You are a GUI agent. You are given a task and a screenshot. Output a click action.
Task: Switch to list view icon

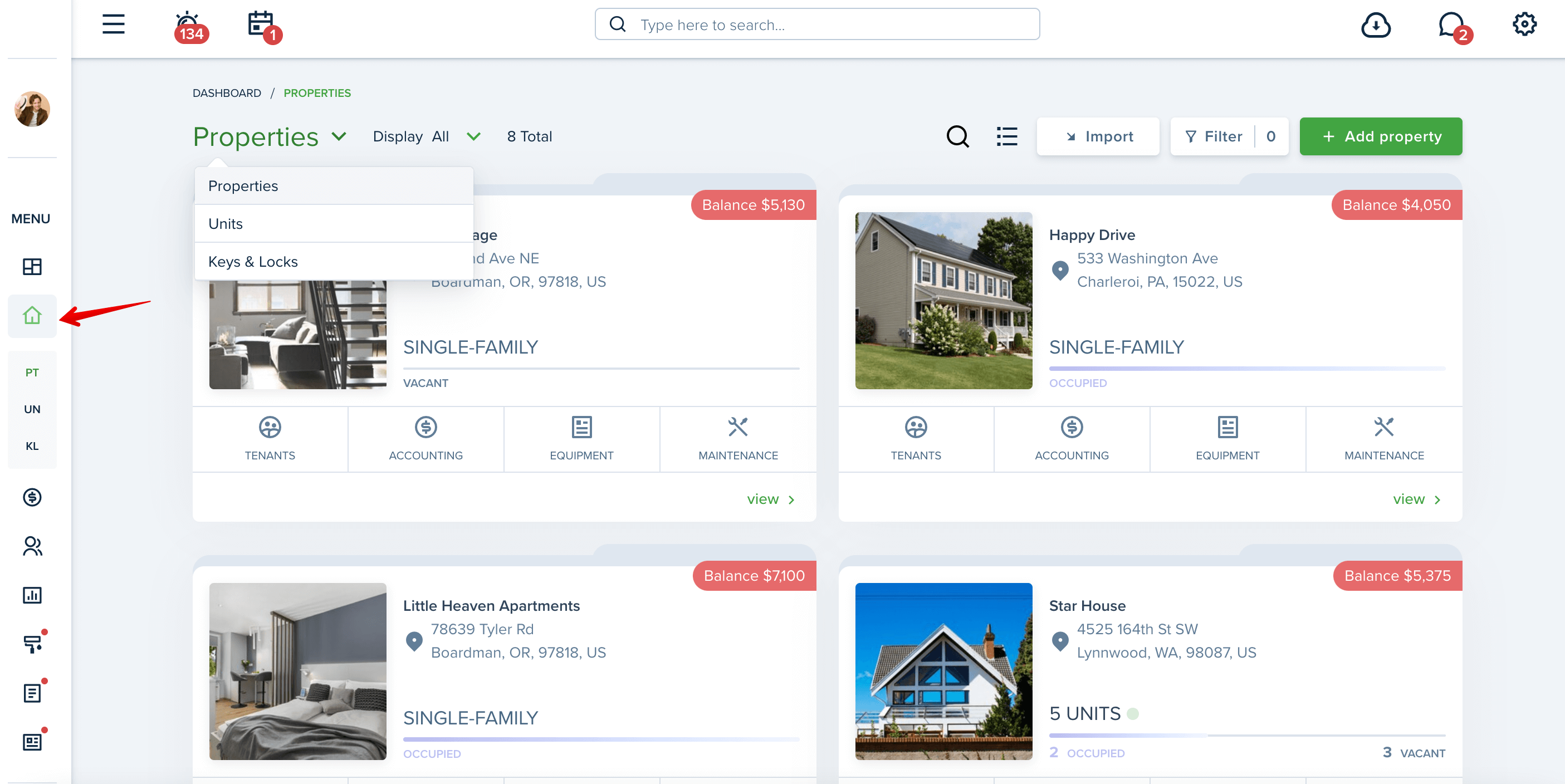click(1007, 136)
